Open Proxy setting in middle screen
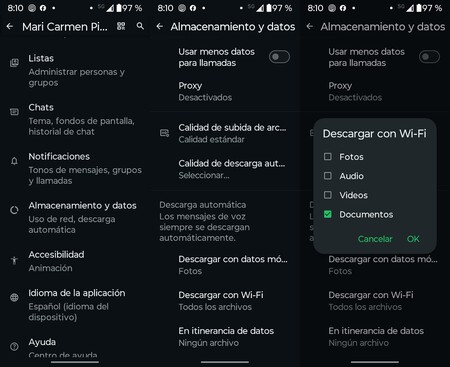 point(225,91)
